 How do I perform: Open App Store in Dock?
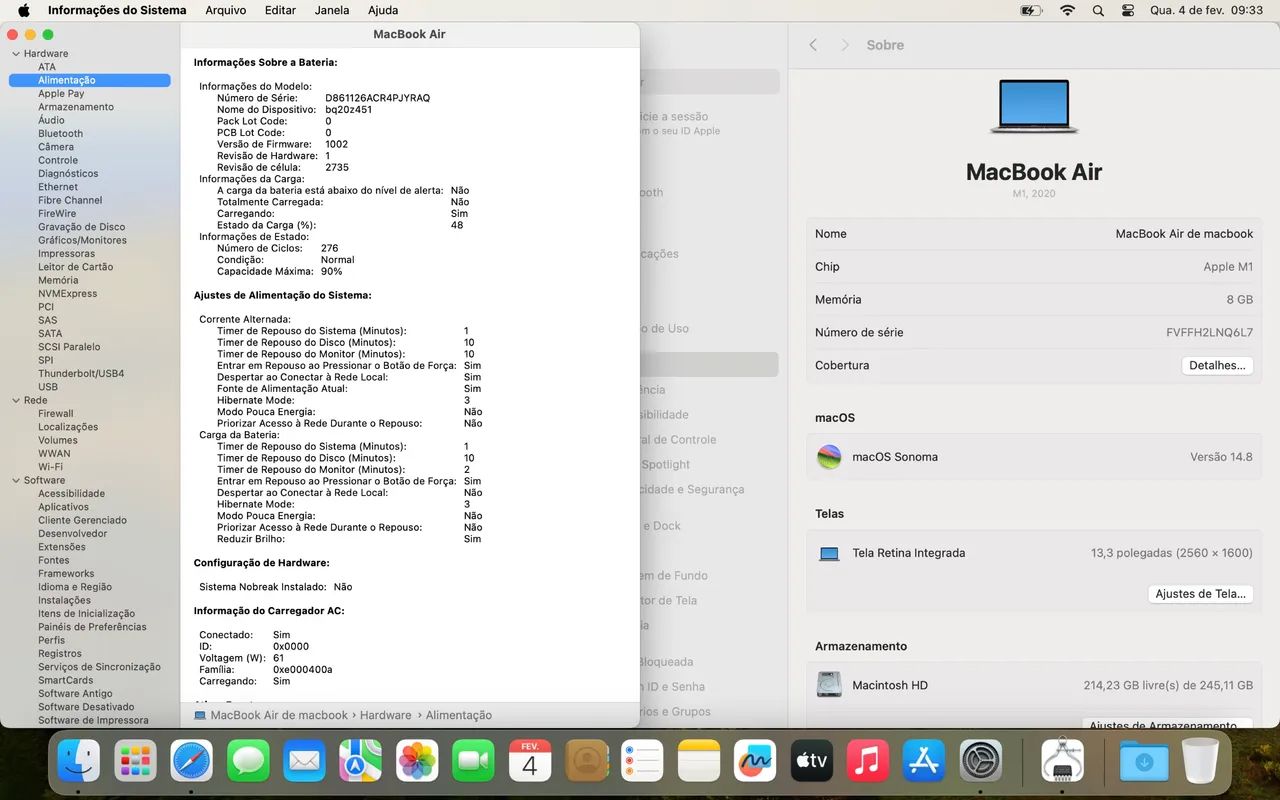(x=924, y=761)
